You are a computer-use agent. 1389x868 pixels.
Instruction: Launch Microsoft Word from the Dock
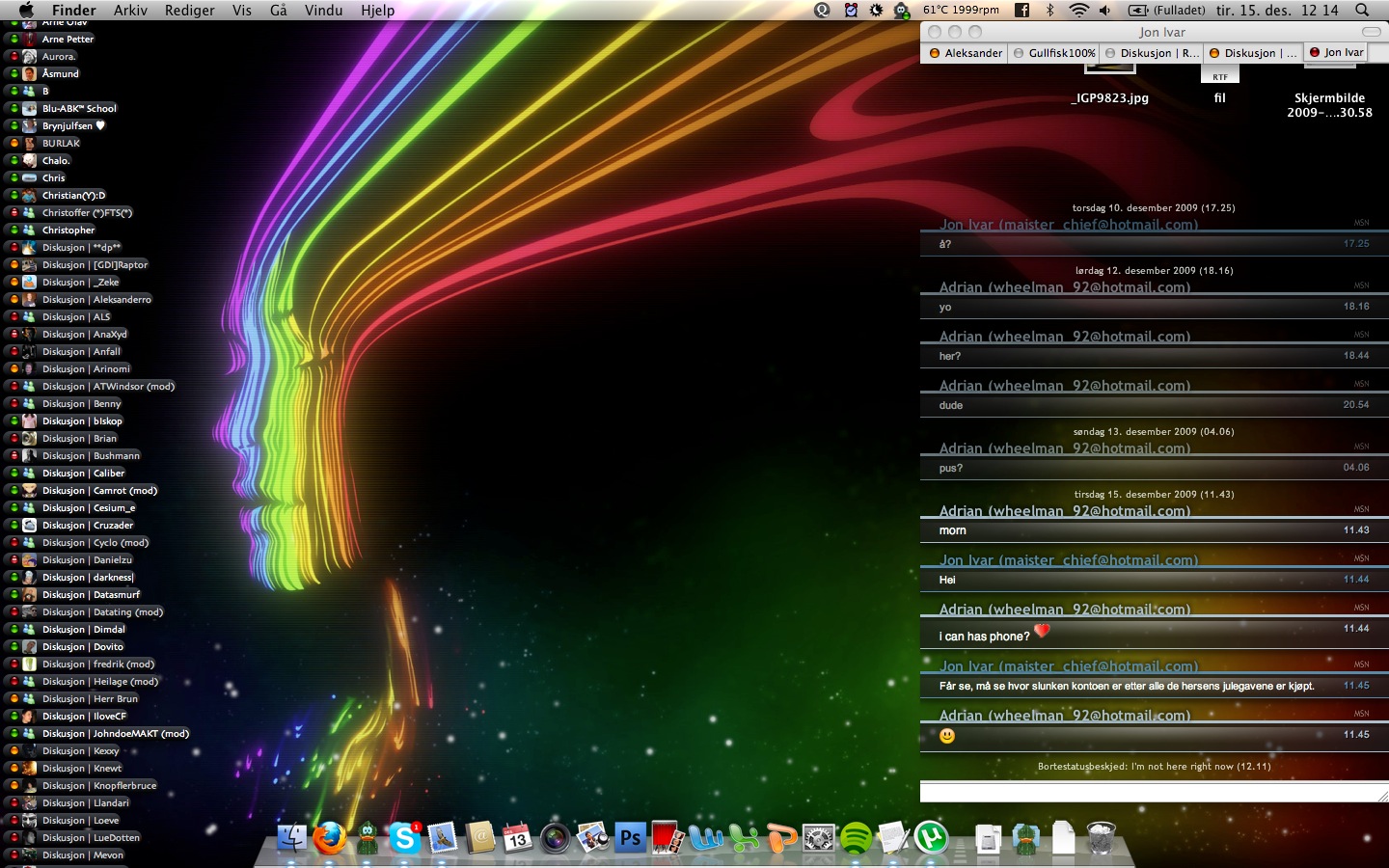pos(705,837)
